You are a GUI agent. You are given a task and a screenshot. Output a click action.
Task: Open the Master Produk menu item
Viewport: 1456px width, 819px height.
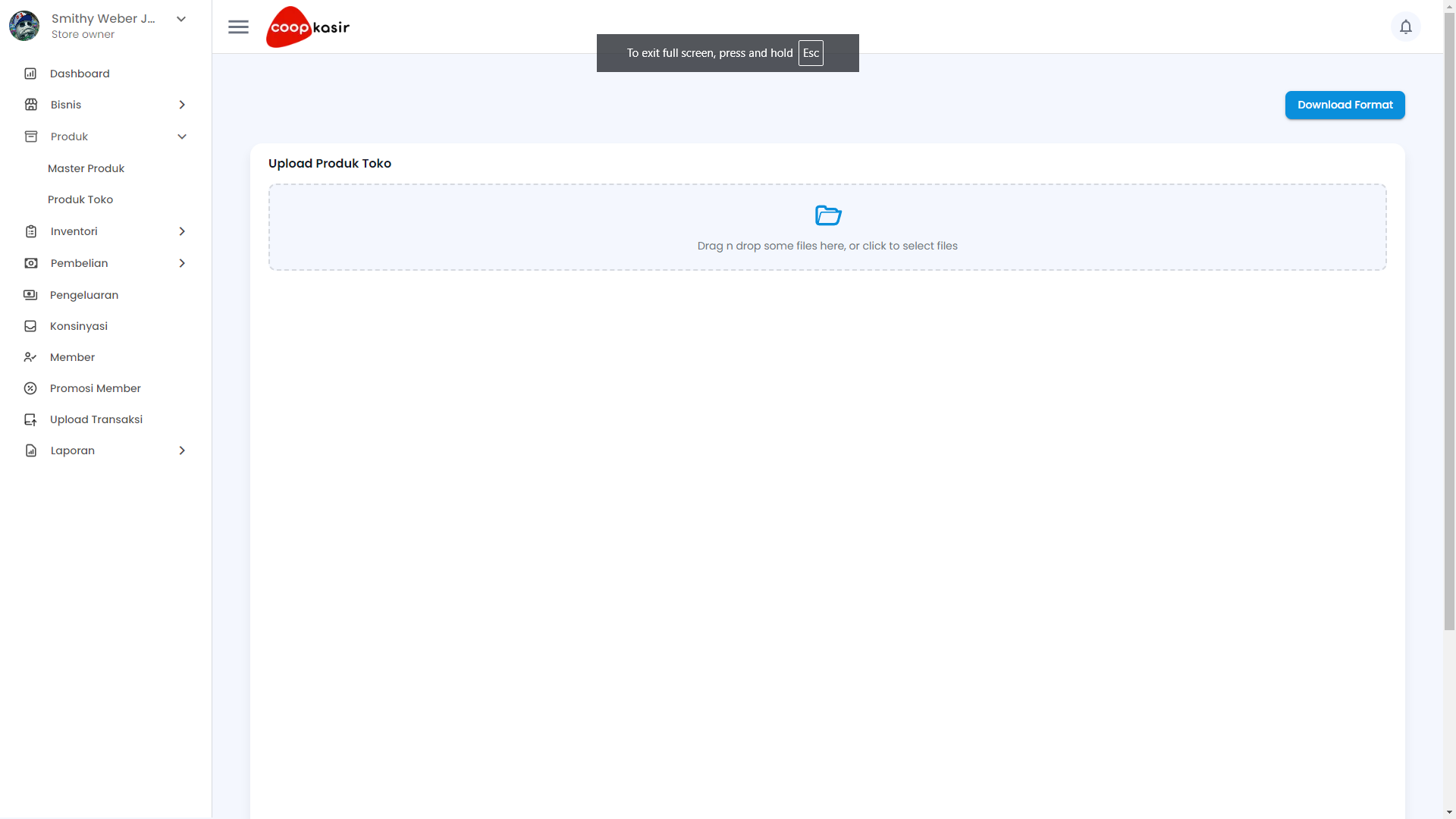[86, 168]
